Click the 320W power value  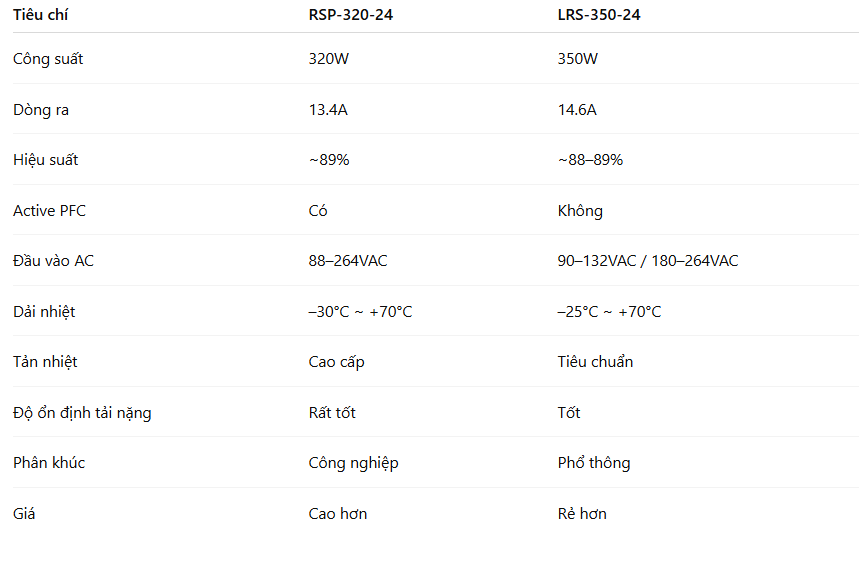[x=329, y=59]
